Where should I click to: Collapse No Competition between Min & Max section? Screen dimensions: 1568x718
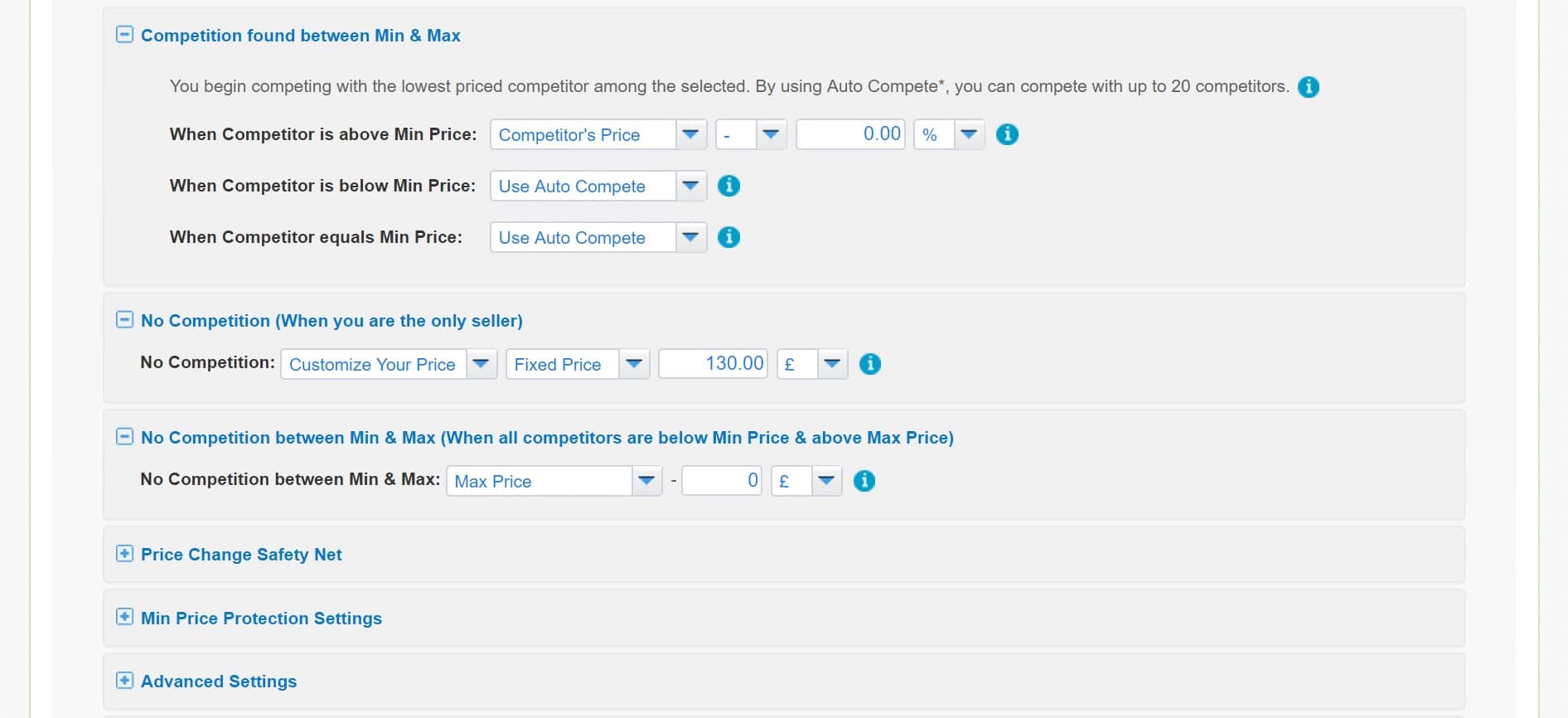tap(124, 437)
